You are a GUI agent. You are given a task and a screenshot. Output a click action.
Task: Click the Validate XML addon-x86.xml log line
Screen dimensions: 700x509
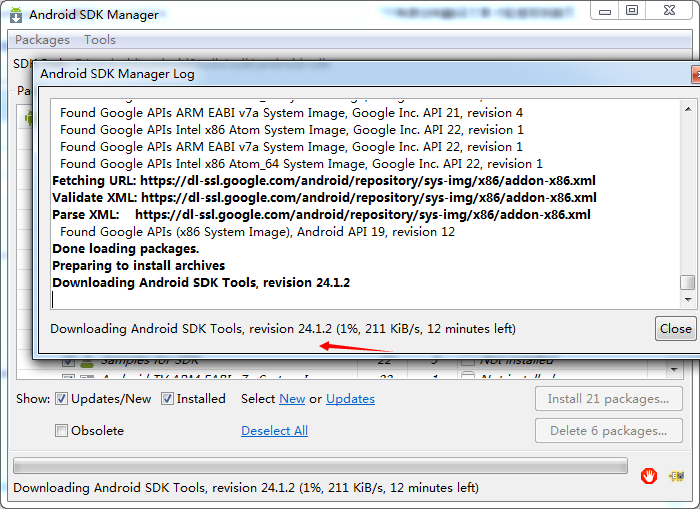324,198
